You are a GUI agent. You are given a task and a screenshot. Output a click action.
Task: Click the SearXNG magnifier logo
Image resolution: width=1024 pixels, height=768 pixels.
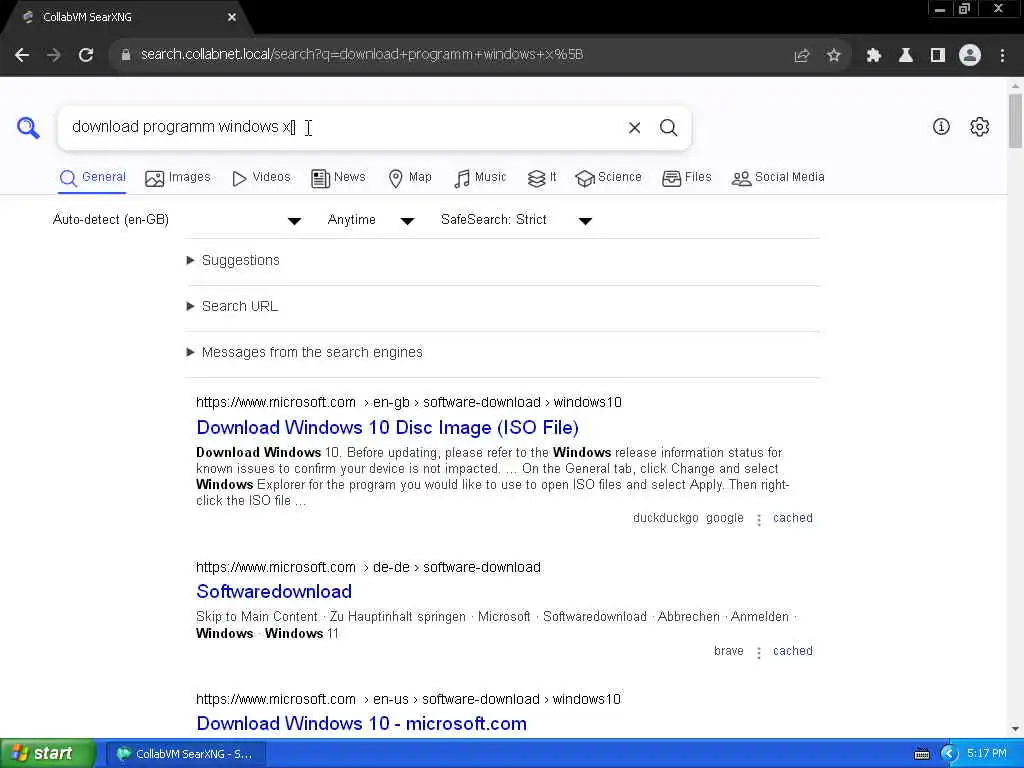28,127
